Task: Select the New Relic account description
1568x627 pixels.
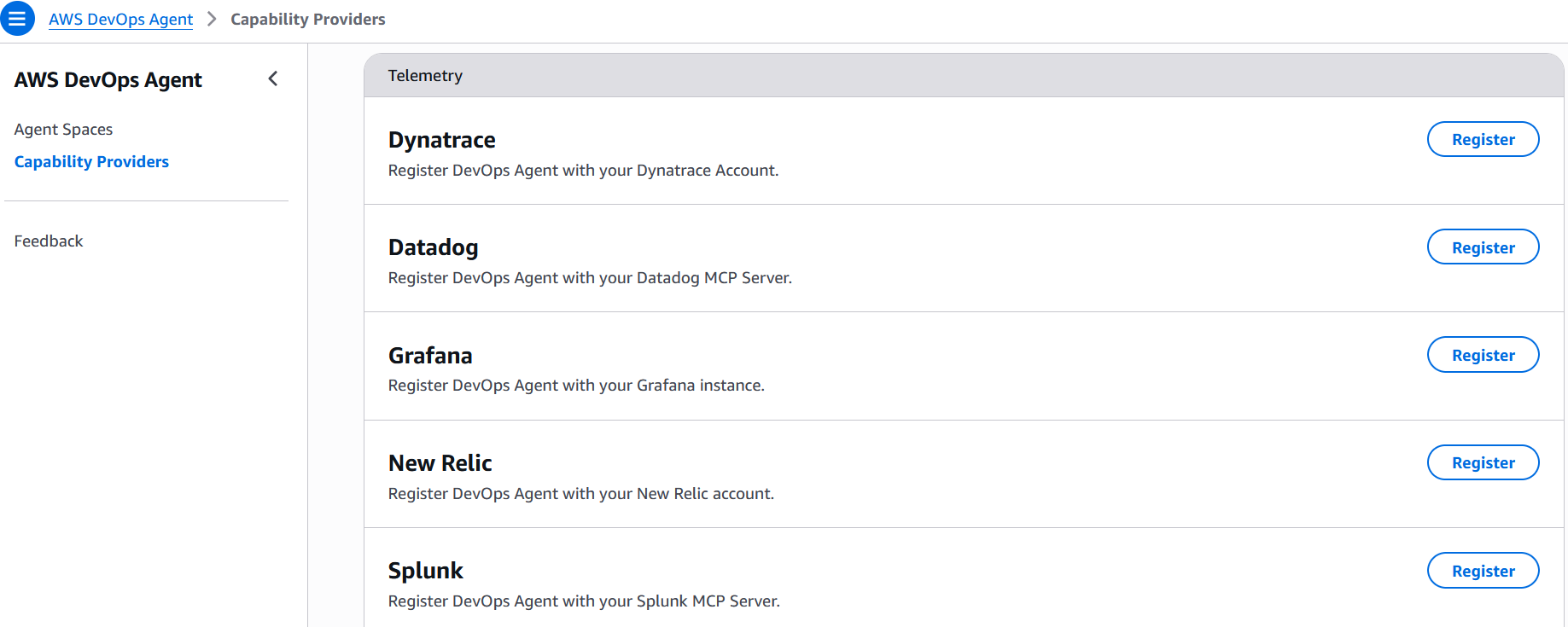Action: (581, 493)
